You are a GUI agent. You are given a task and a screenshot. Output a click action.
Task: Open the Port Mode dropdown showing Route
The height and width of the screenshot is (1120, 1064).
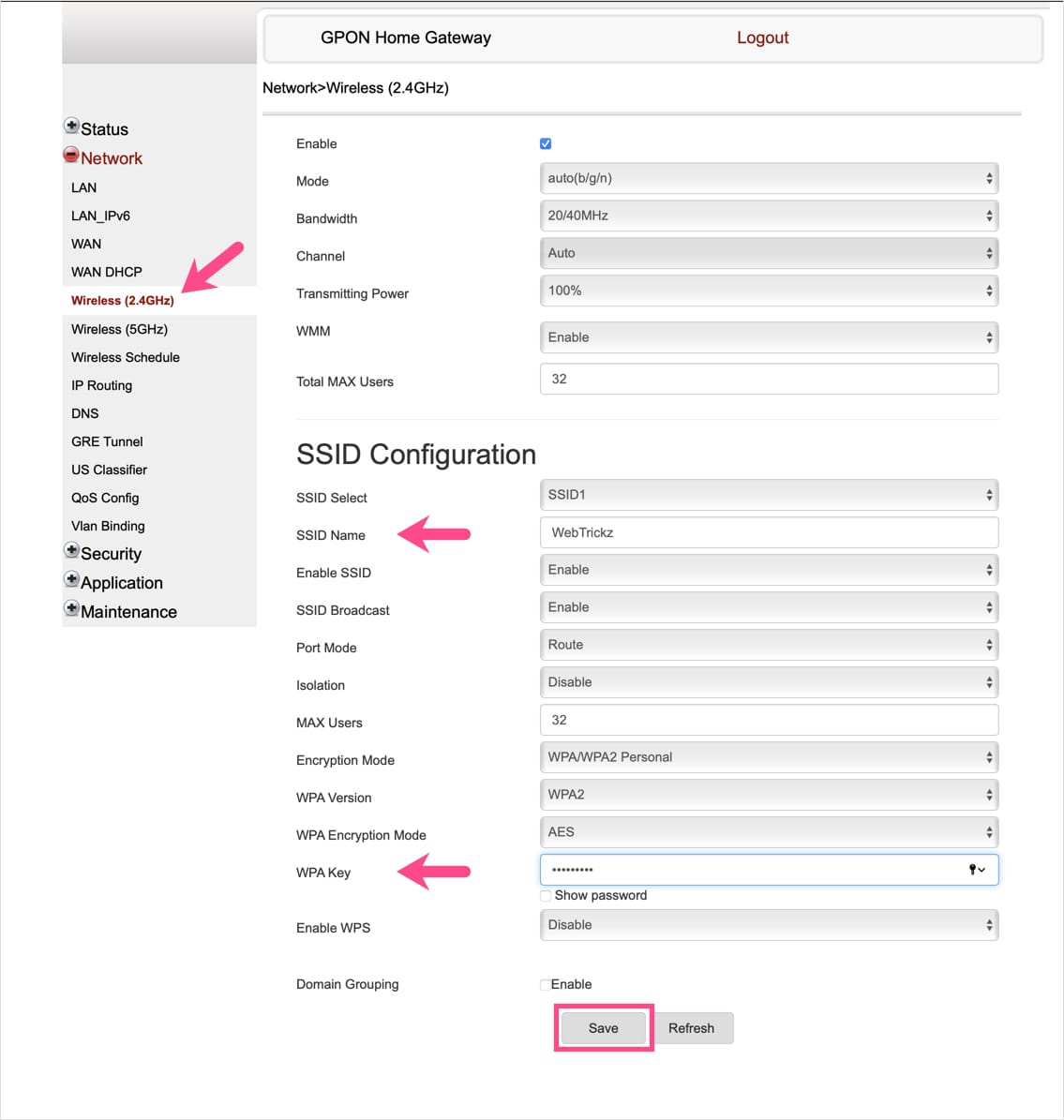point(769,645)
